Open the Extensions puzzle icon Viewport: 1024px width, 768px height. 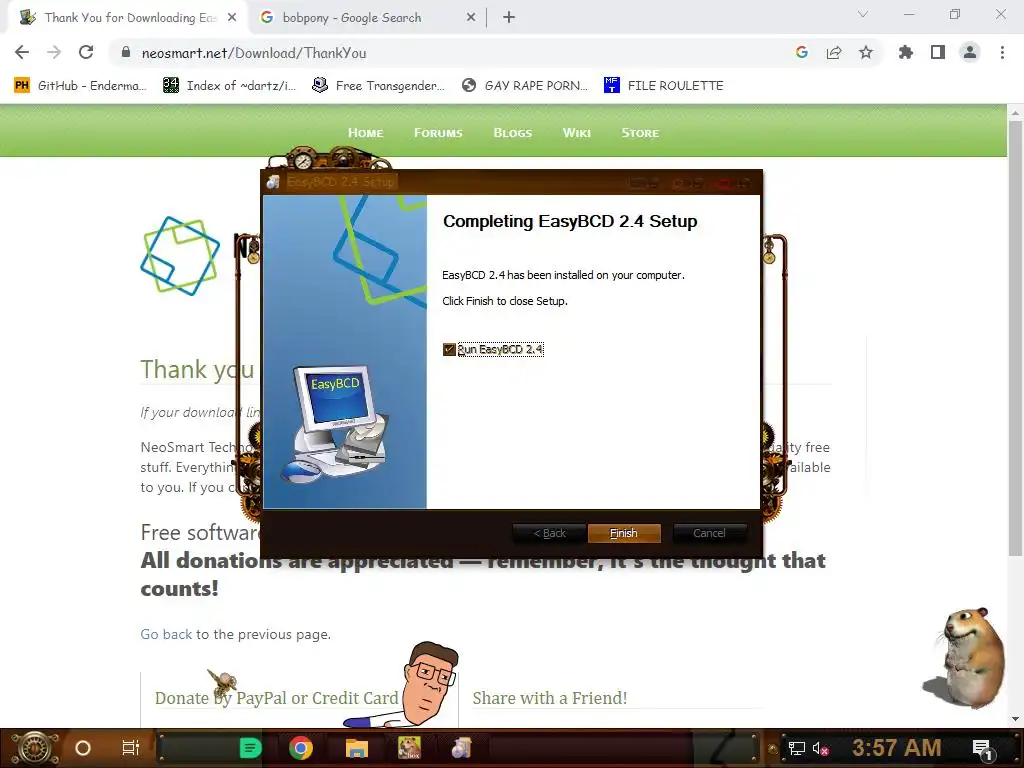(x=906, y=52)
